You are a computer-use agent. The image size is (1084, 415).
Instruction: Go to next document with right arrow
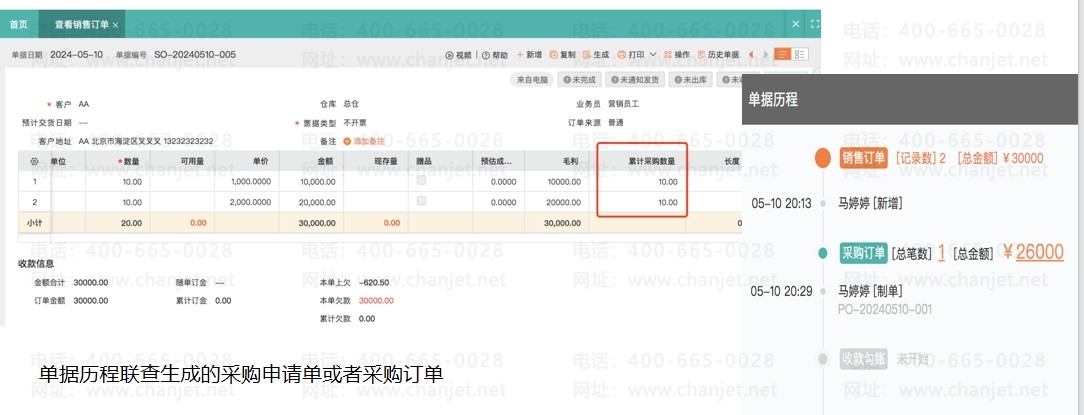(x=765, y=54)
